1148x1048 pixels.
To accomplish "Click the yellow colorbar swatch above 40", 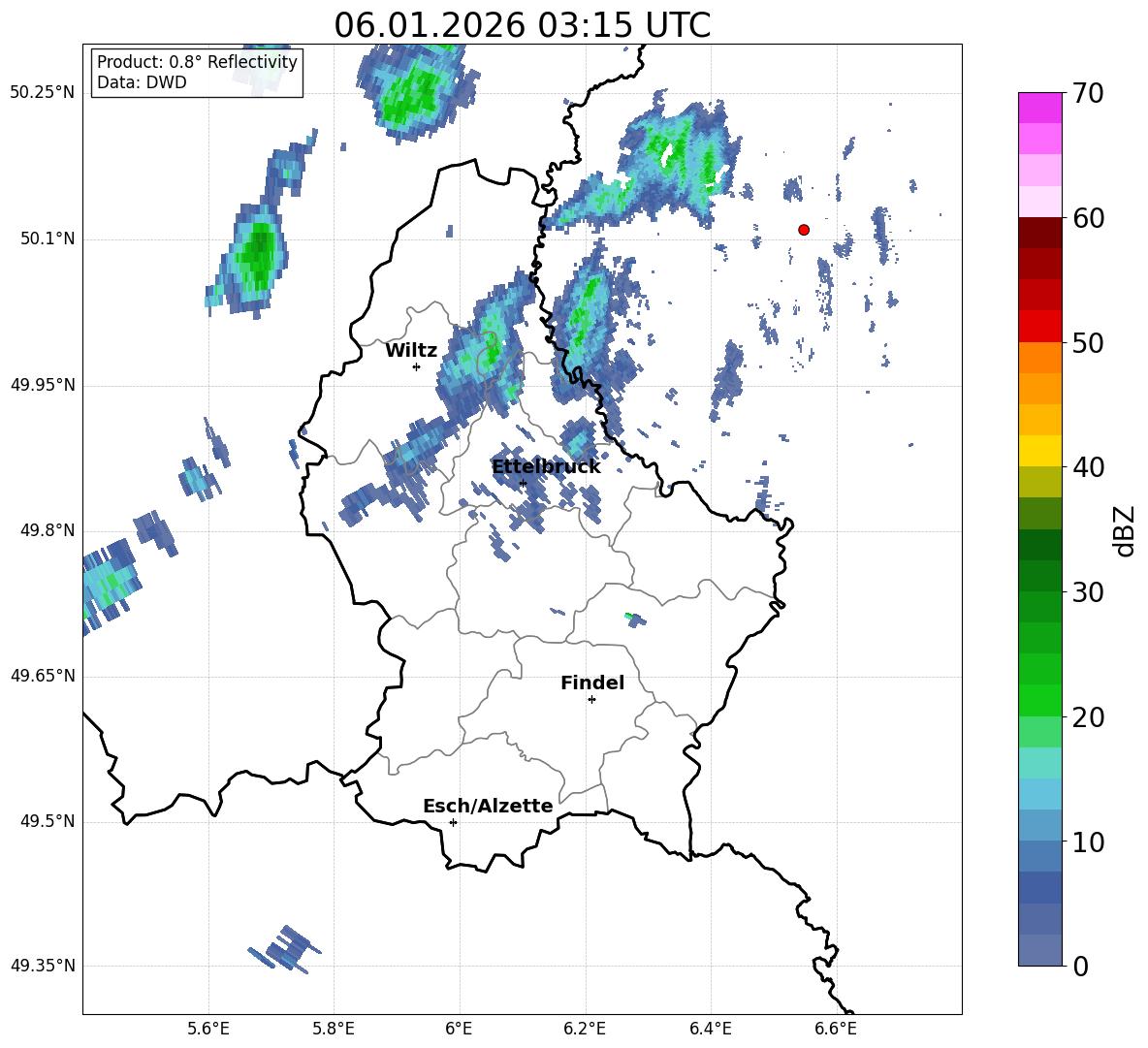I will pyautogui.click(x=1039, y=451).
